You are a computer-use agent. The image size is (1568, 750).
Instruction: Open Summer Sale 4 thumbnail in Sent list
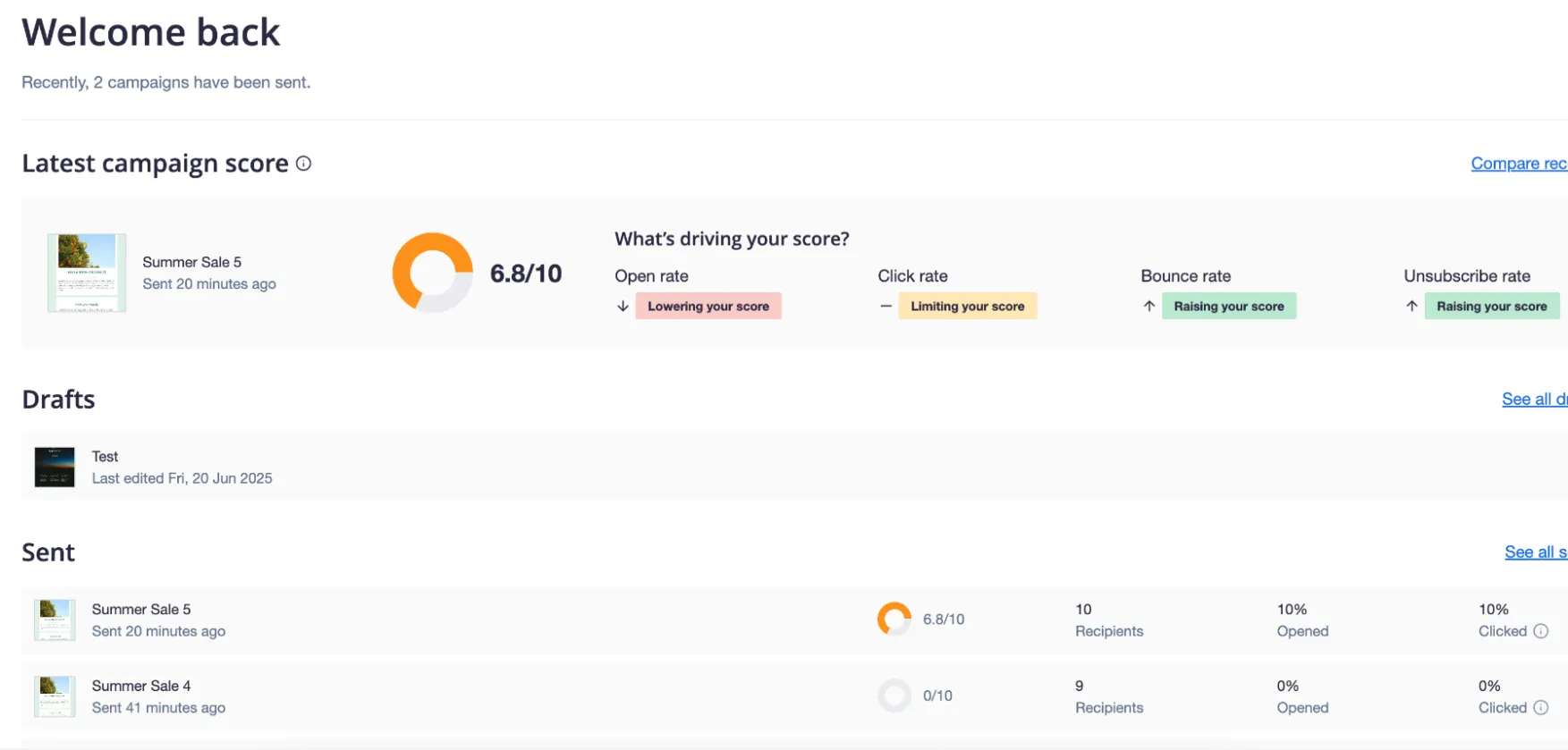tap(55, 696)
